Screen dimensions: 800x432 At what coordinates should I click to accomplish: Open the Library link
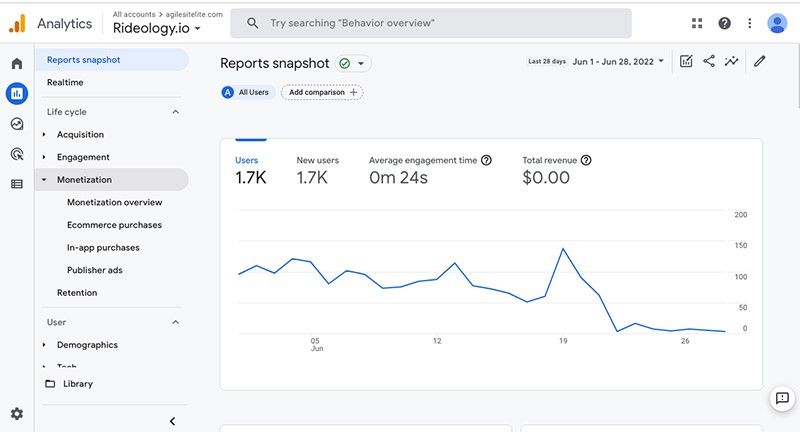tap(78, 384)
